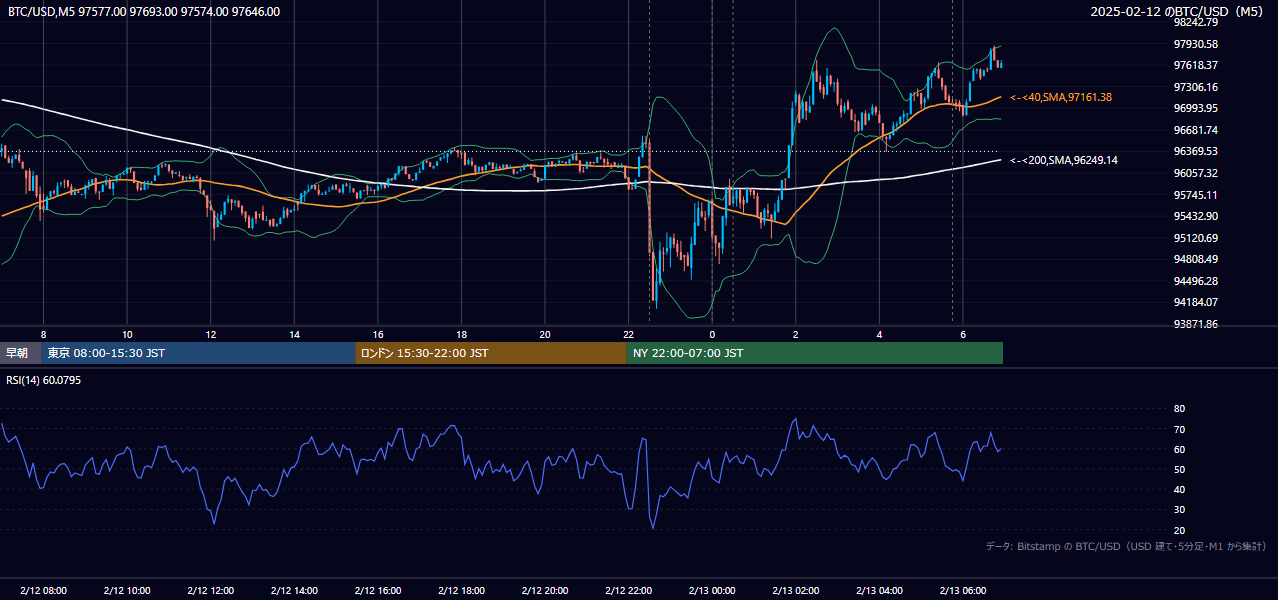
Task: Click the 40 SMA label 97161.38
Action: click(x=1061, y=97)
